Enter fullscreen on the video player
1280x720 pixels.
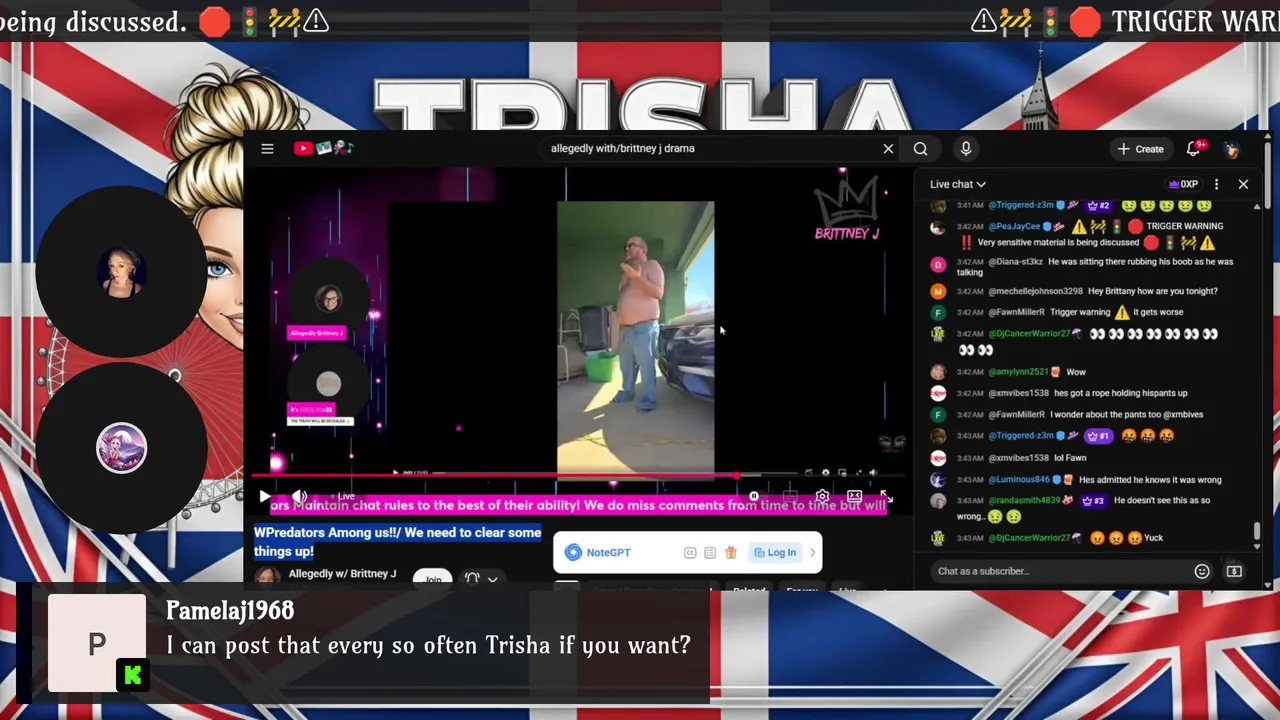[887, 496]
